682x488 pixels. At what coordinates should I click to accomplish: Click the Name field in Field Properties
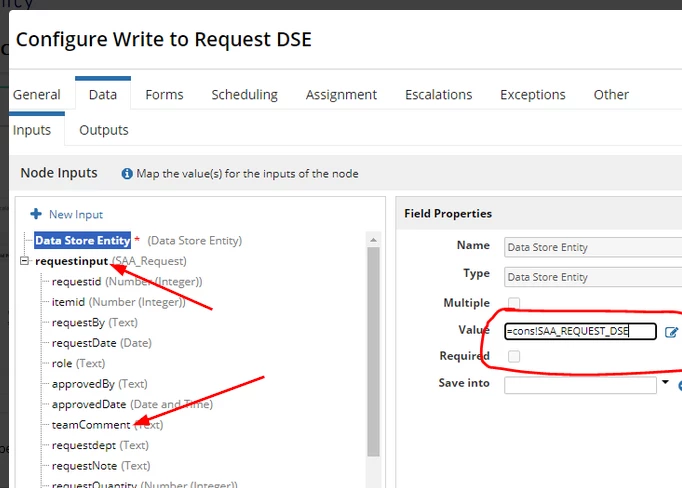(593, 247)
